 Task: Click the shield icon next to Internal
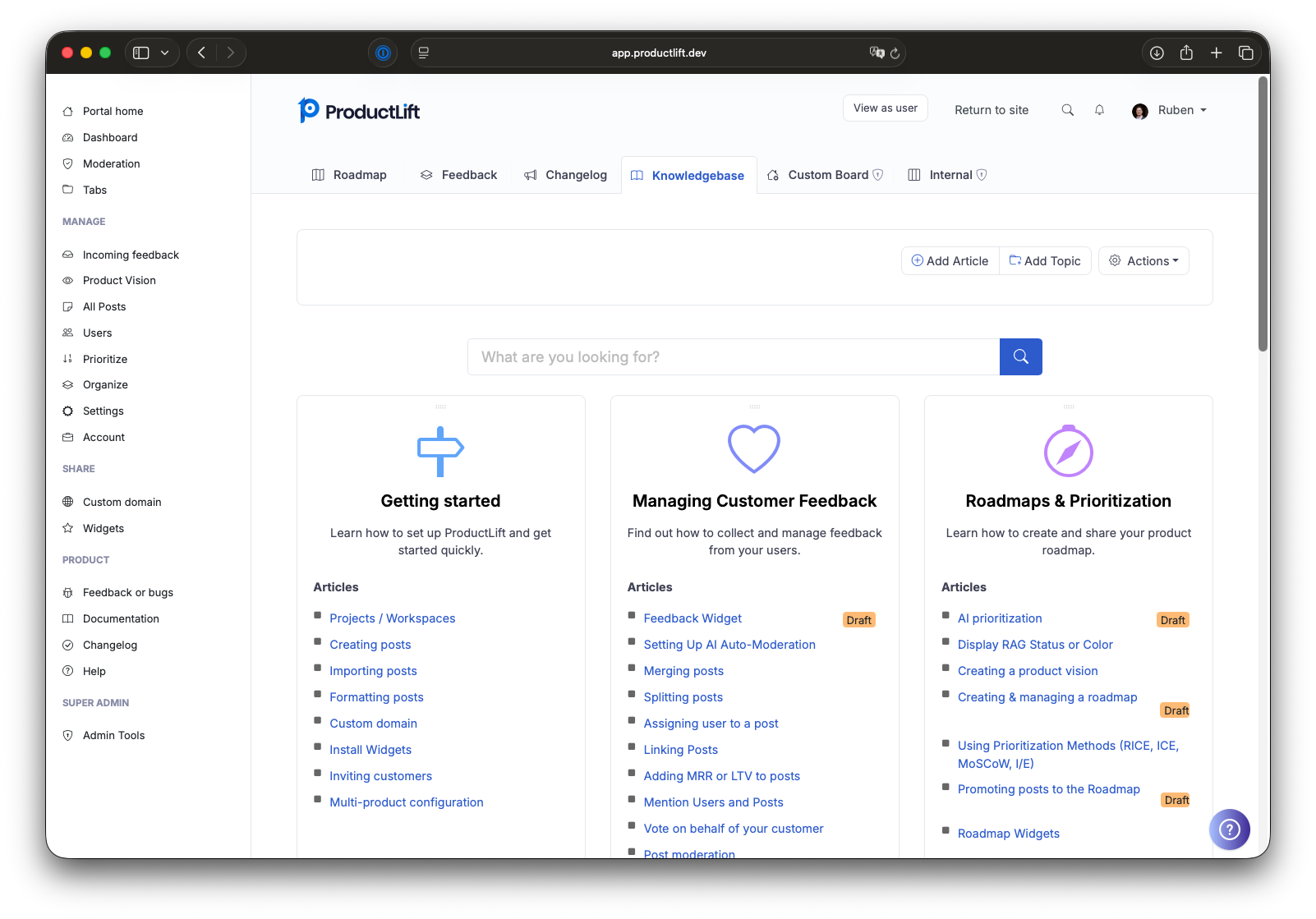[x=982, y=175]
